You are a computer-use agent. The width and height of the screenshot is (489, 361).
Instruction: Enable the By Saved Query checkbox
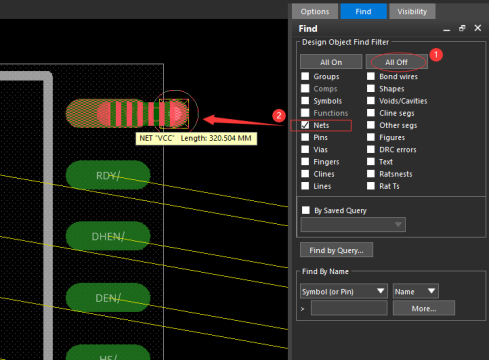click(306, 210)
